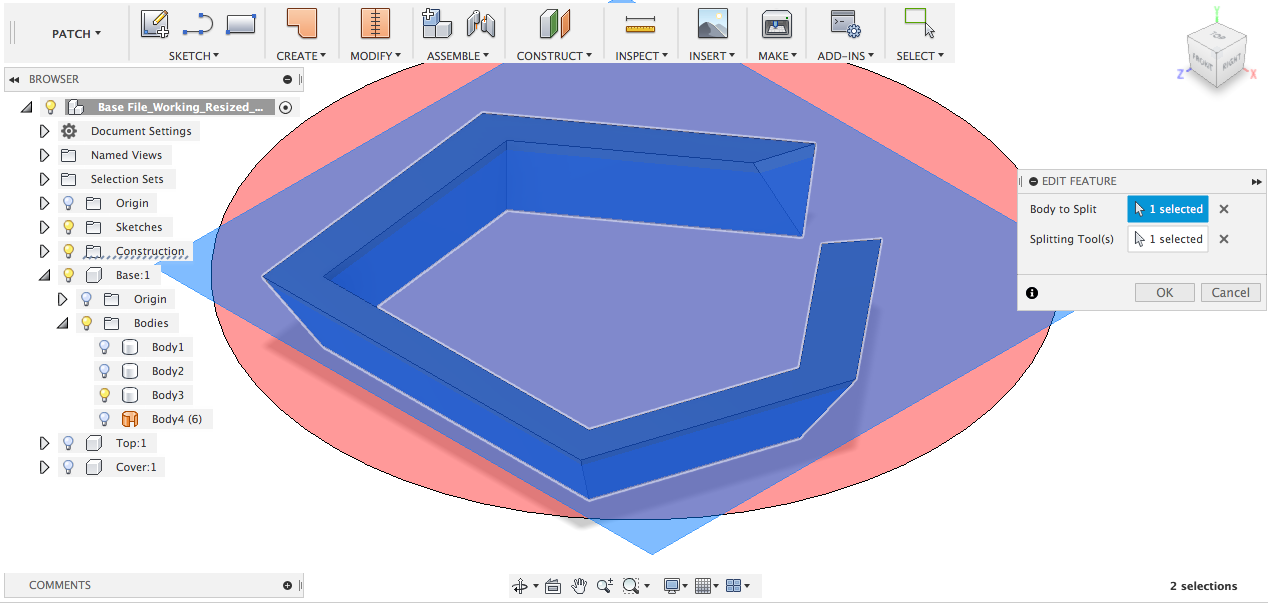Click the Add-Ins scripts icon
Image resolution: width=1268 pixels, height=603 pixels.
pyautogui.click(x=845, y=24)
